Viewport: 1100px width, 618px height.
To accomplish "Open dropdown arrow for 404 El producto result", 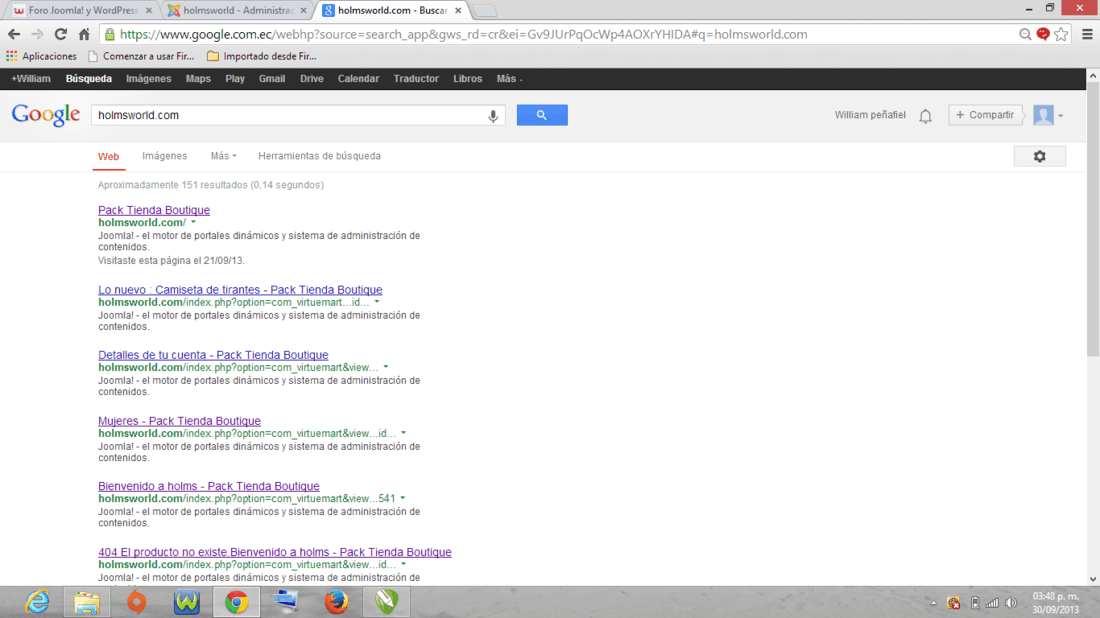I will (x=403, y=565).
